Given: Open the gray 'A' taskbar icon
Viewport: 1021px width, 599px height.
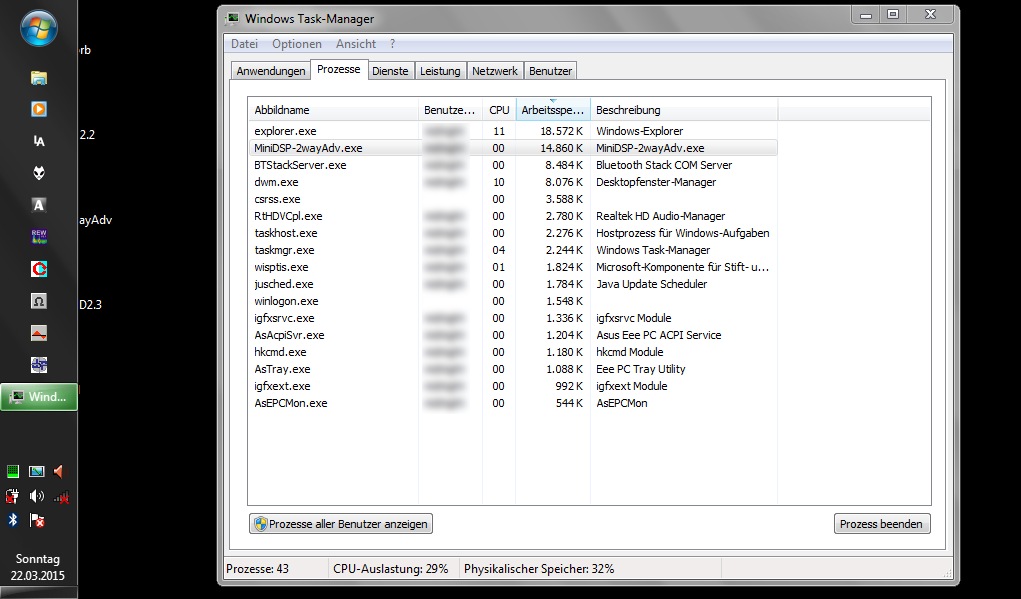Looking at the screenshot, I should (39, 205).
